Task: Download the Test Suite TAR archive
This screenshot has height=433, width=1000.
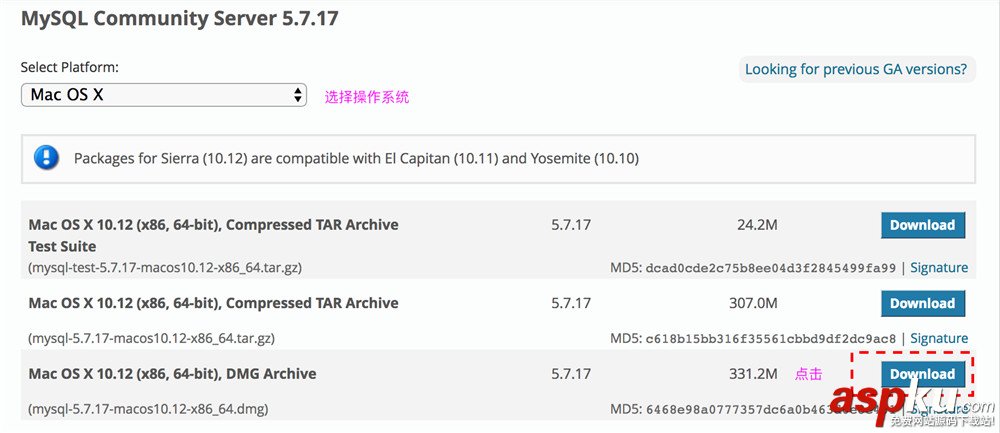Action: (922, 225)
